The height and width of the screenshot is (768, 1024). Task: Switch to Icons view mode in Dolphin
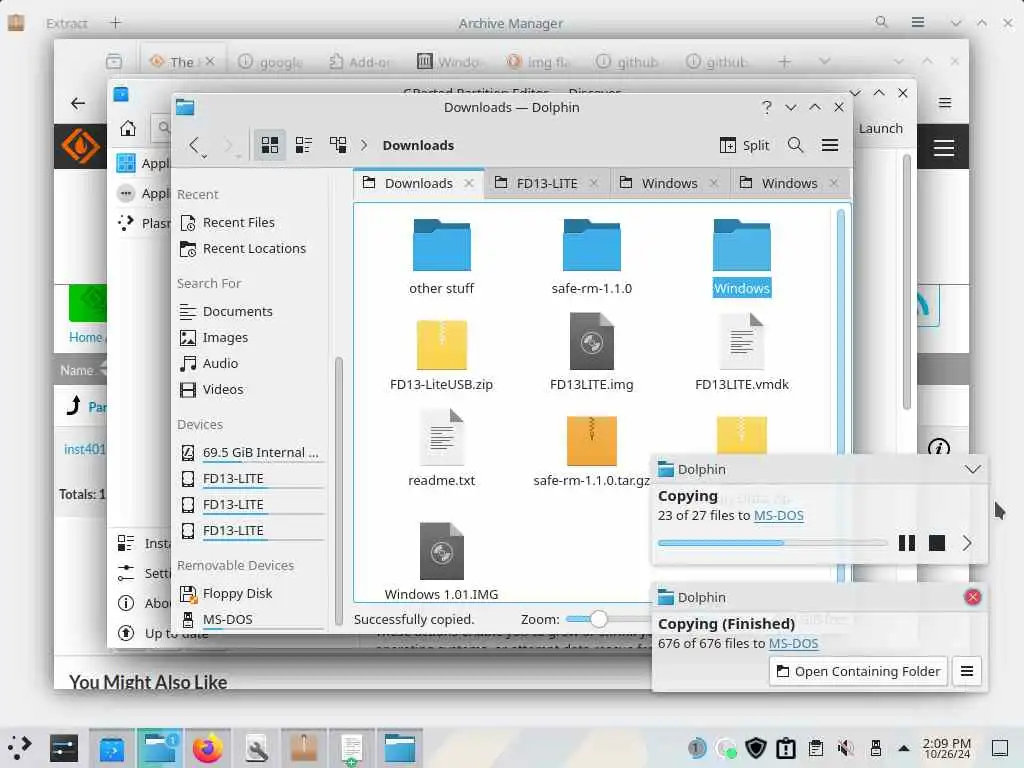[x=270, y=145]
